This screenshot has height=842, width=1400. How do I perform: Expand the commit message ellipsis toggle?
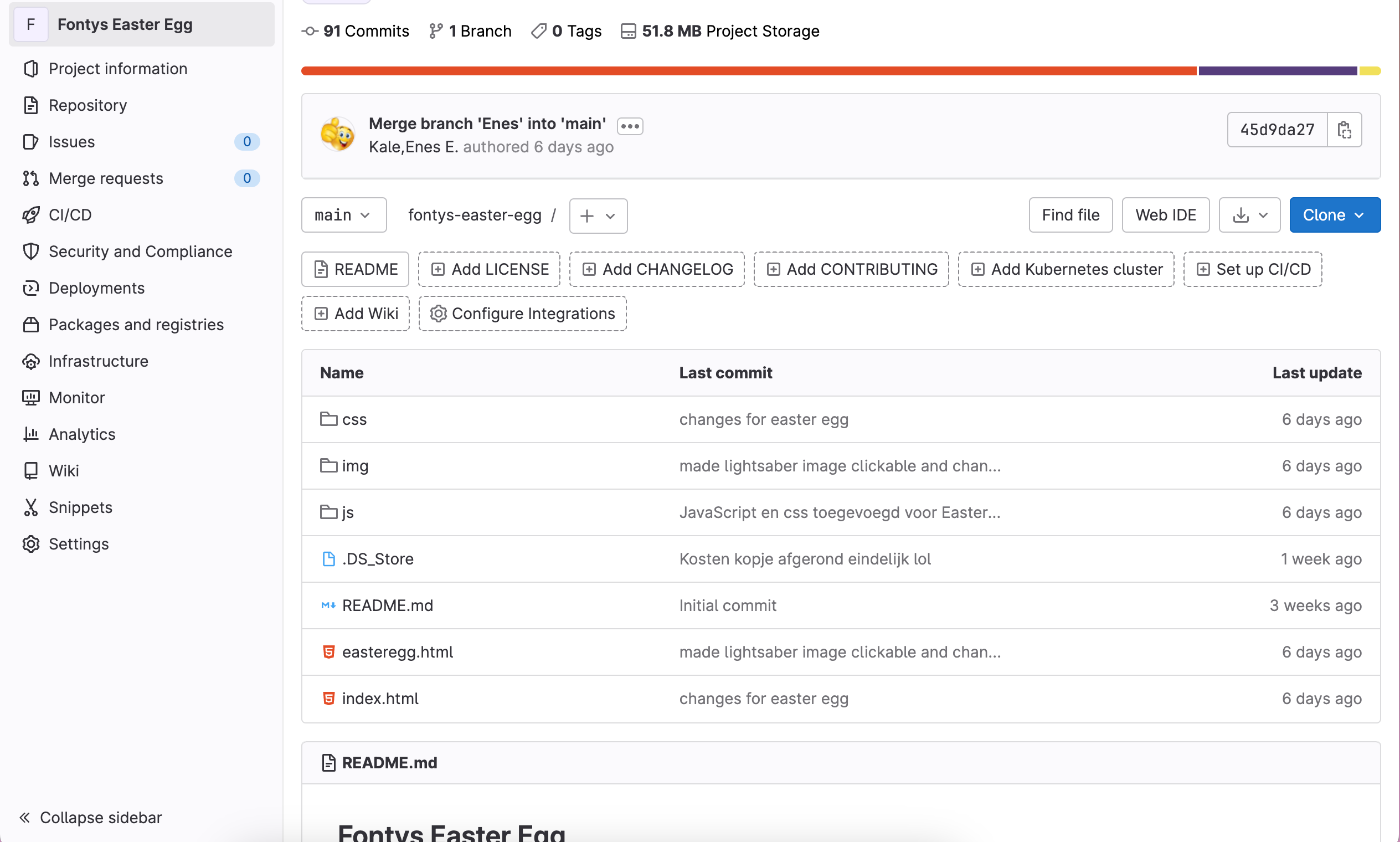click(630, 125)
